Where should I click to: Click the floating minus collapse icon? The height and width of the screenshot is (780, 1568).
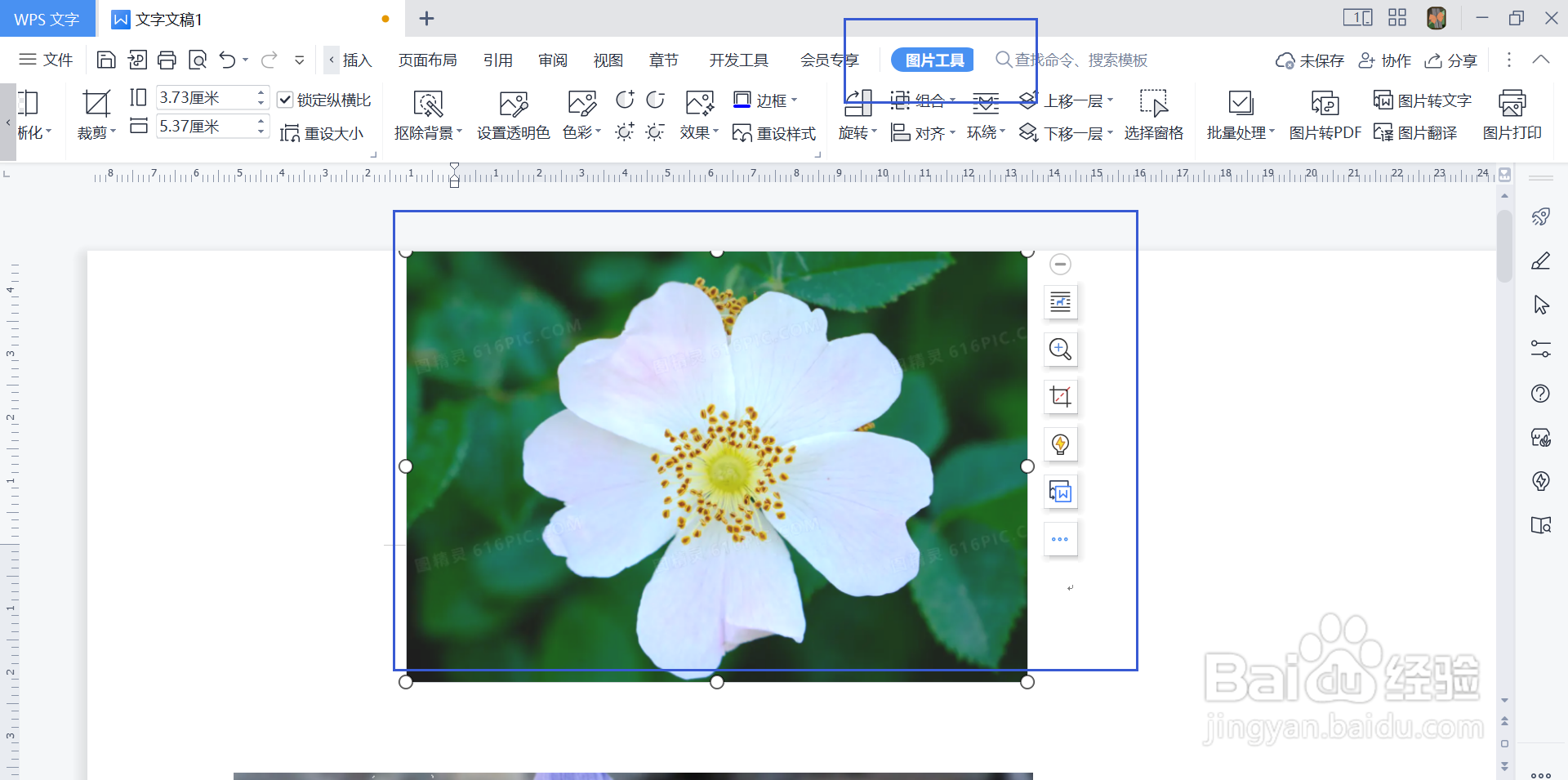click(x=1060, y=264)
